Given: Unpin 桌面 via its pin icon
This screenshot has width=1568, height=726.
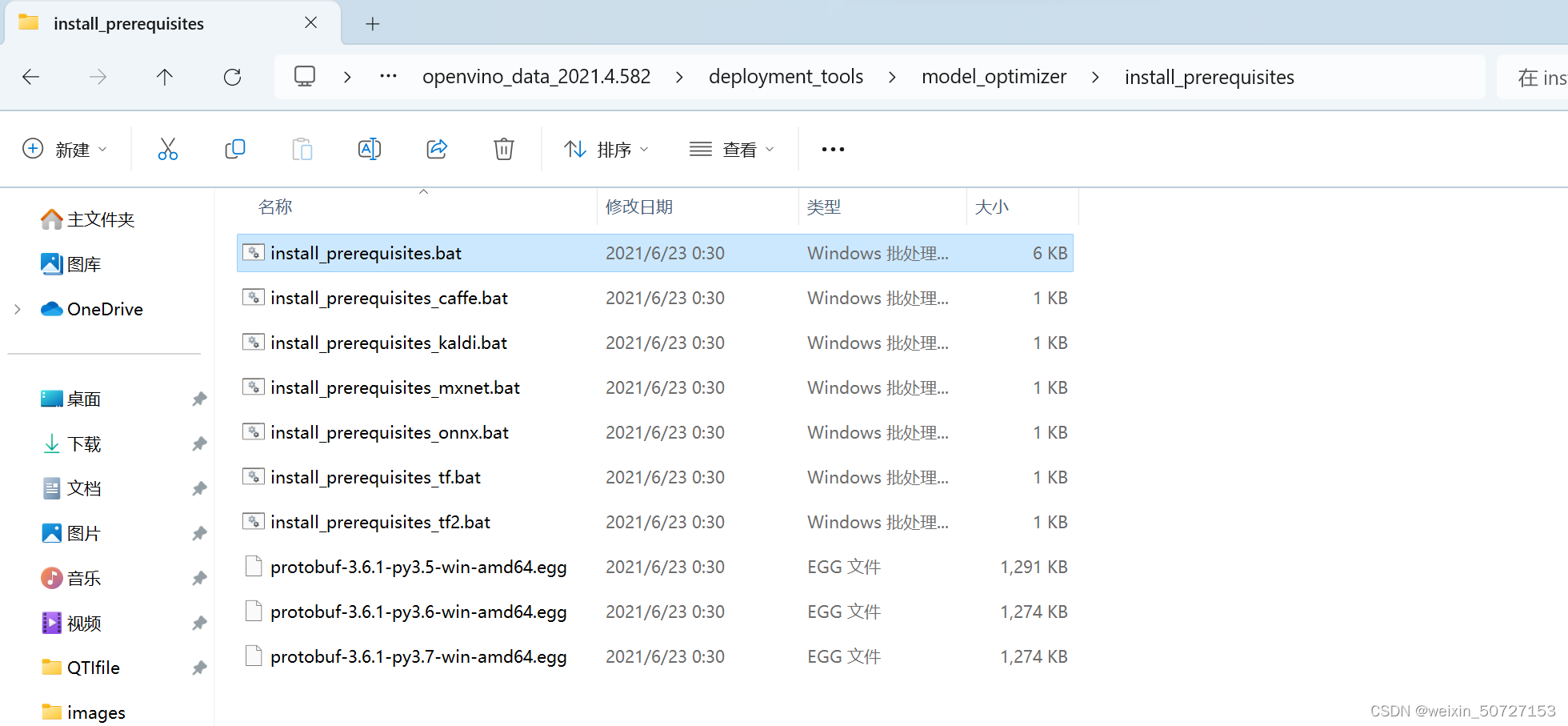Looking at the screenshot, I should [x=199, y=399].
